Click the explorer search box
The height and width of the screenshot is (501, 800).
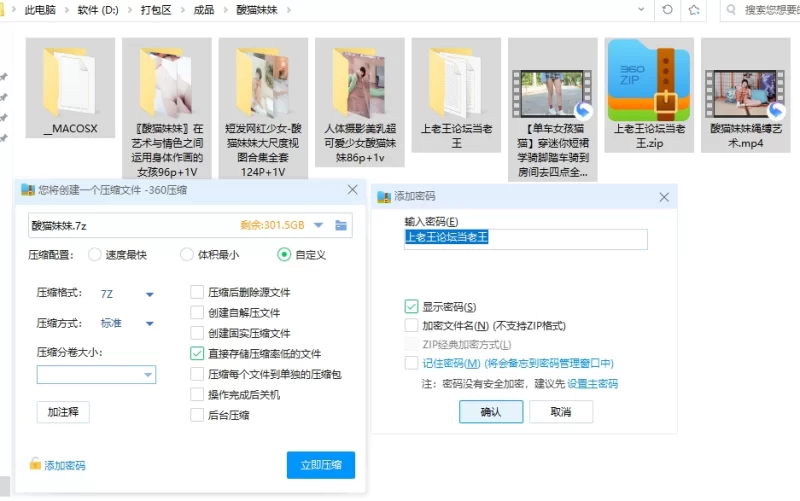pyautogui.click(x=760, y=10)
